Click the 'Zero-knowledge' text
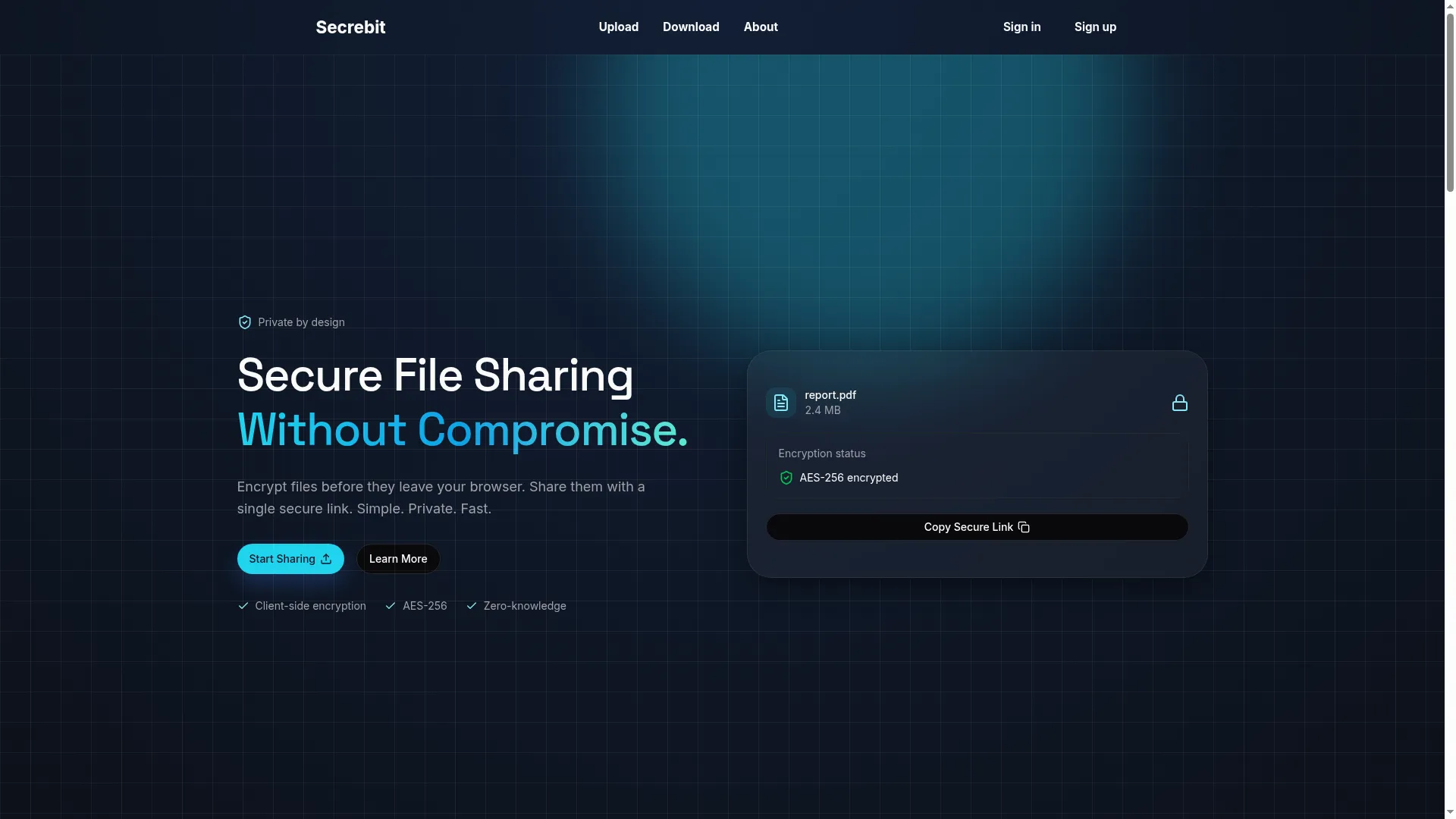This screenshot has height=819, width=1456. (525, 606)
